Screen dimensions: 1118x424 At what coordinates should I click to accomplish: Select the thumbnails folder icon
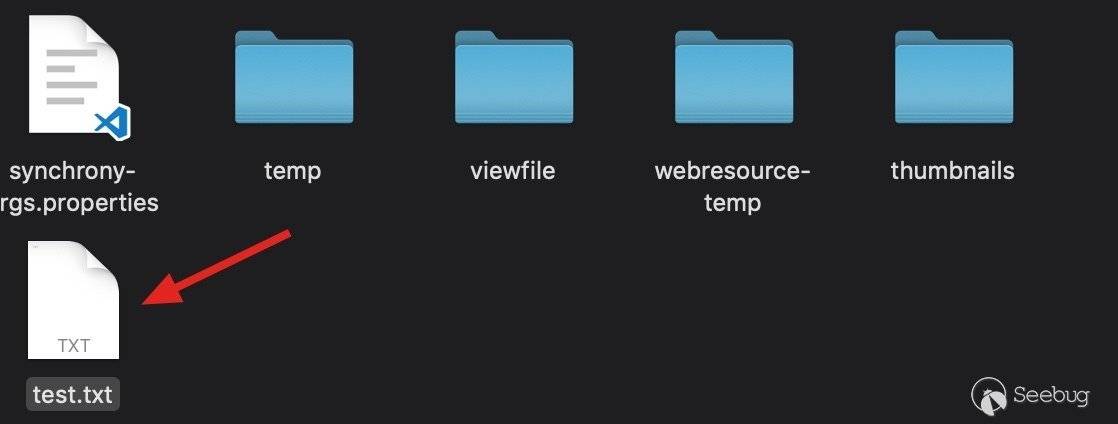[x=953, y=77]
